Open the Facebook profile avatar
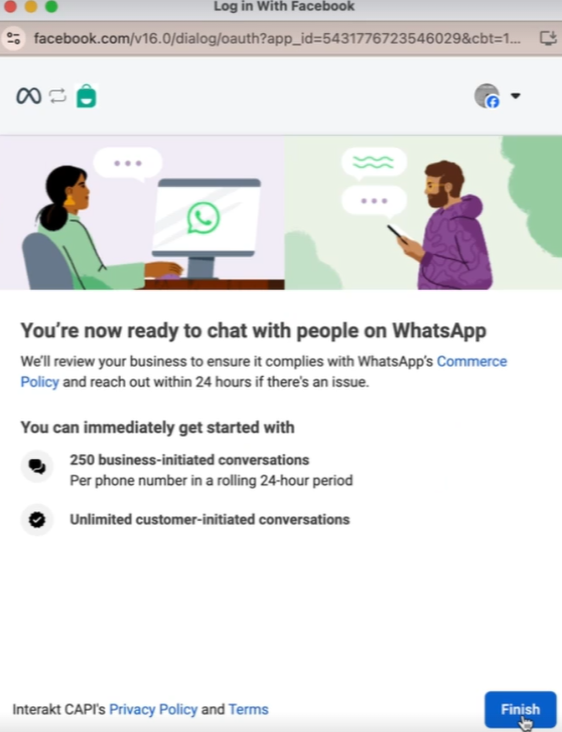Screen dimensions: 562x732 tap(487, 96)
